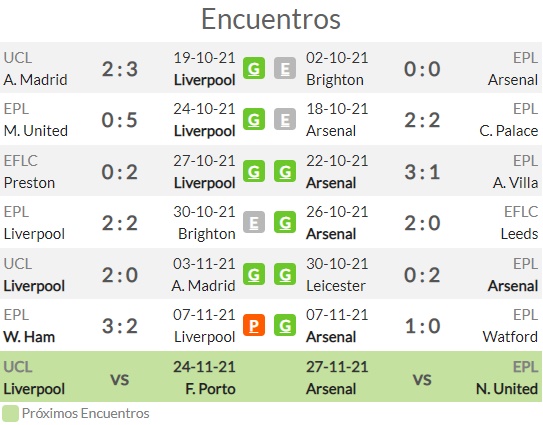Click the F. Porto upcoming opponent name
The height and width of the screenshot is (425, 543).
(x=211, y=389)
